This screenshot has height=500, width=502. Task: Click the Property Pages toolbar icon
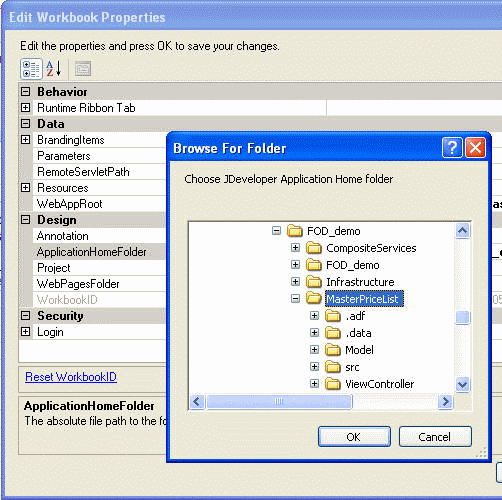[83, 69]
